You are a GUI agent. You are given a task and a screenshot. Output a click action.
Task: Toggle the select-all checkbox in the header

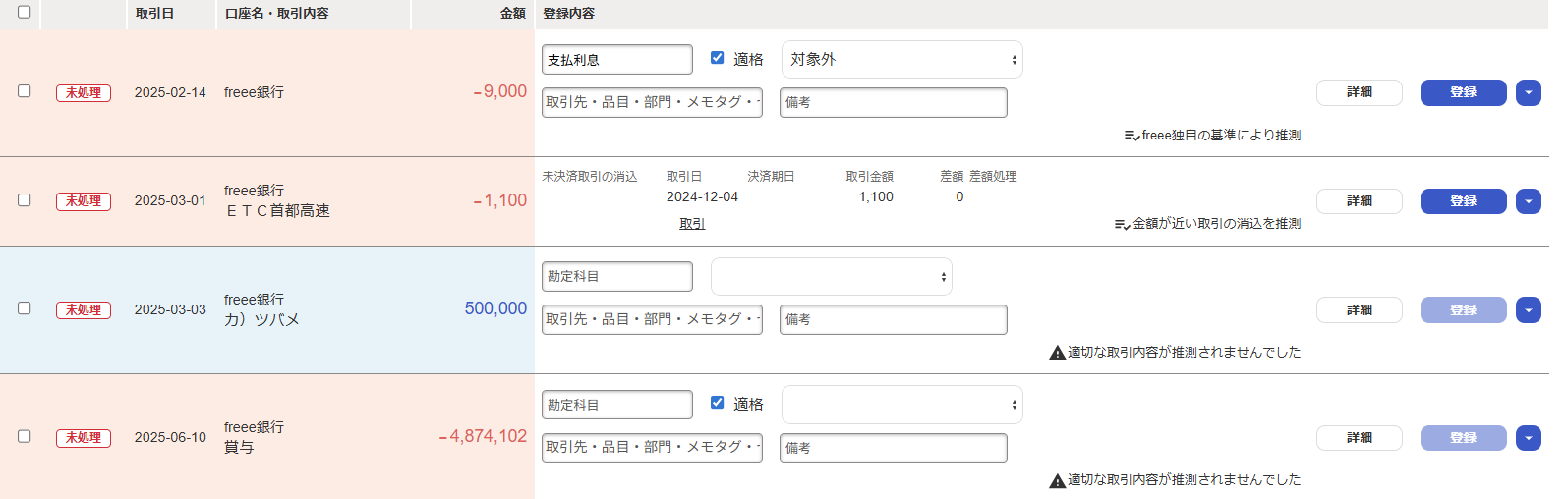[x=25, y=13]
